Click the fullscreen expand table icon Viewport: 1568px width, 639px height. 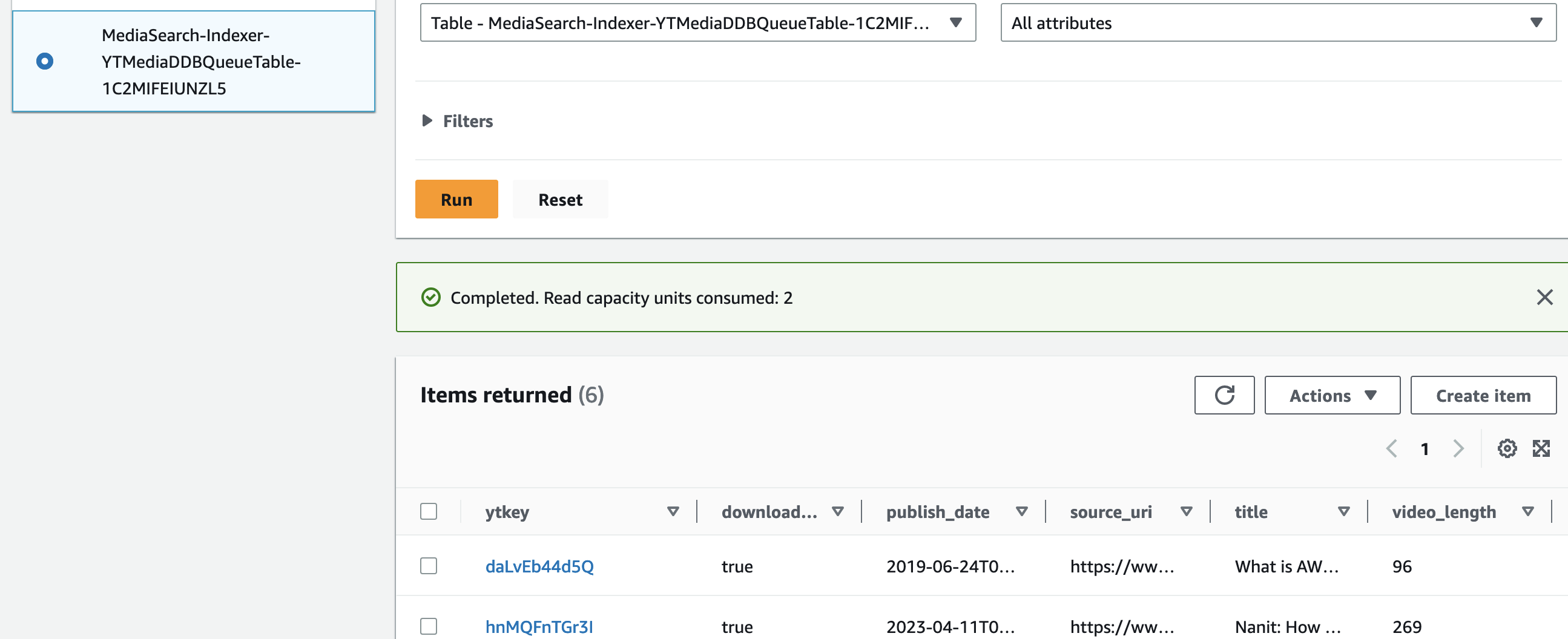point(1541,449)
